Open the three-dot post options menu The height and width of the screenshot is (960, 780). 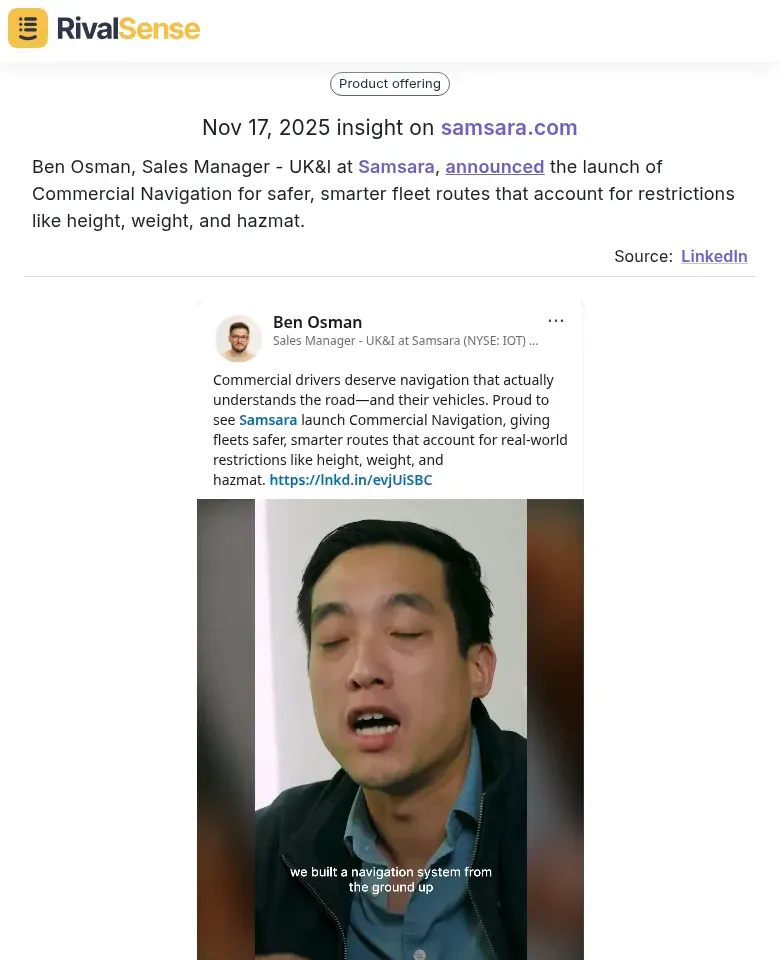click(556, 321)
